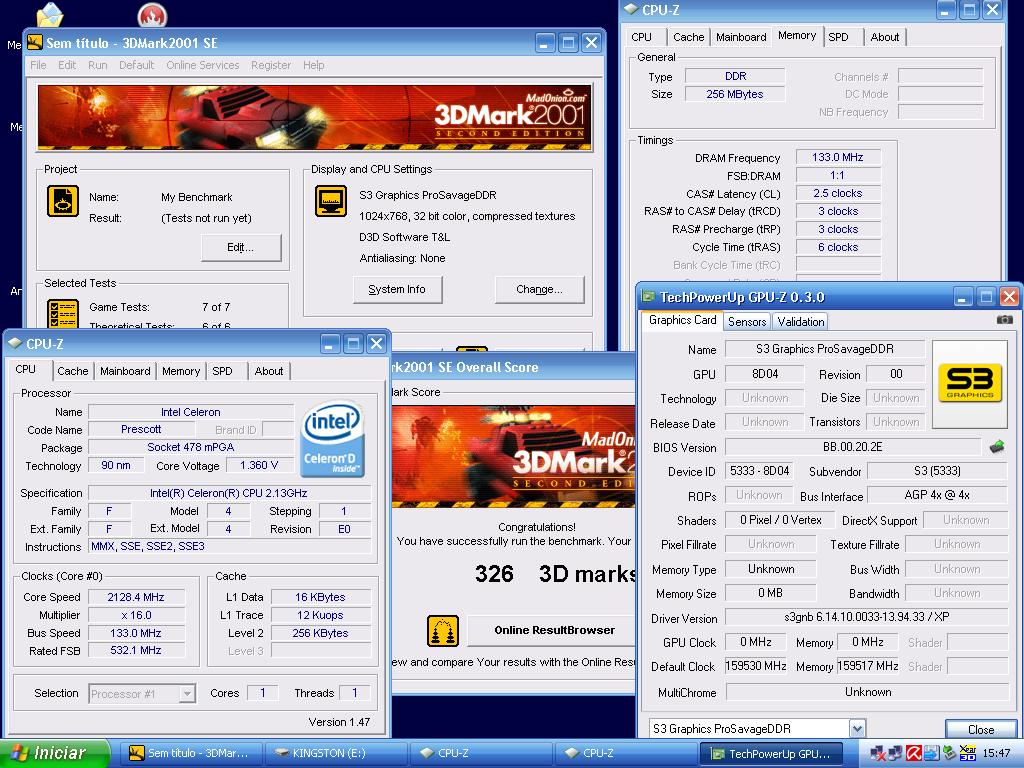Click the red K antivirus tray icon
Image resolution: width=1024 pixels, height=768 pixels.
click(x=914, y=753)
